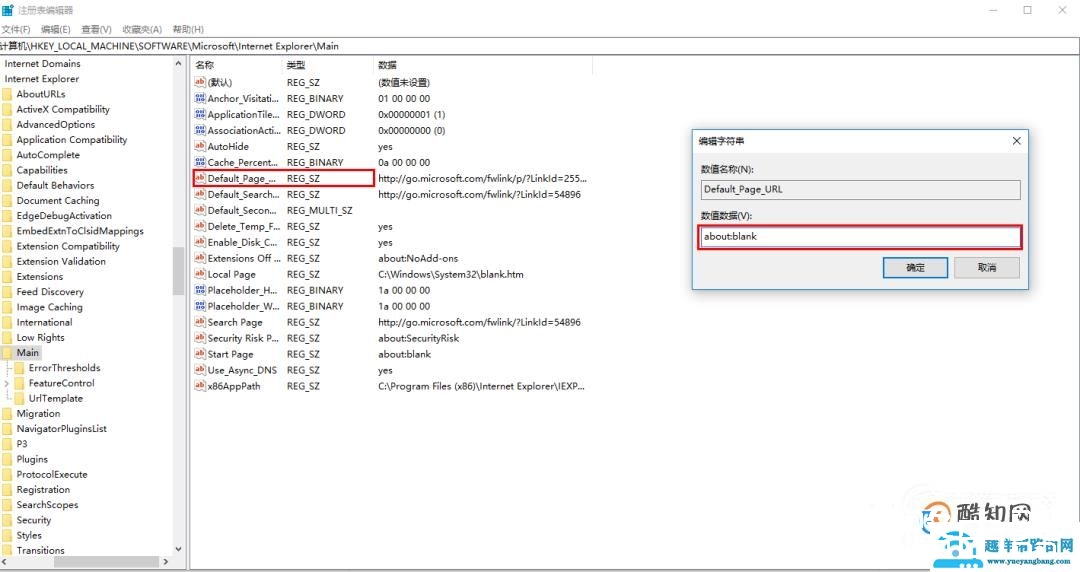Image resolution: width=1080 pixels, height=572 pixels.
Task: Select the Extensions Off ... value row
Action: [391, 258]
